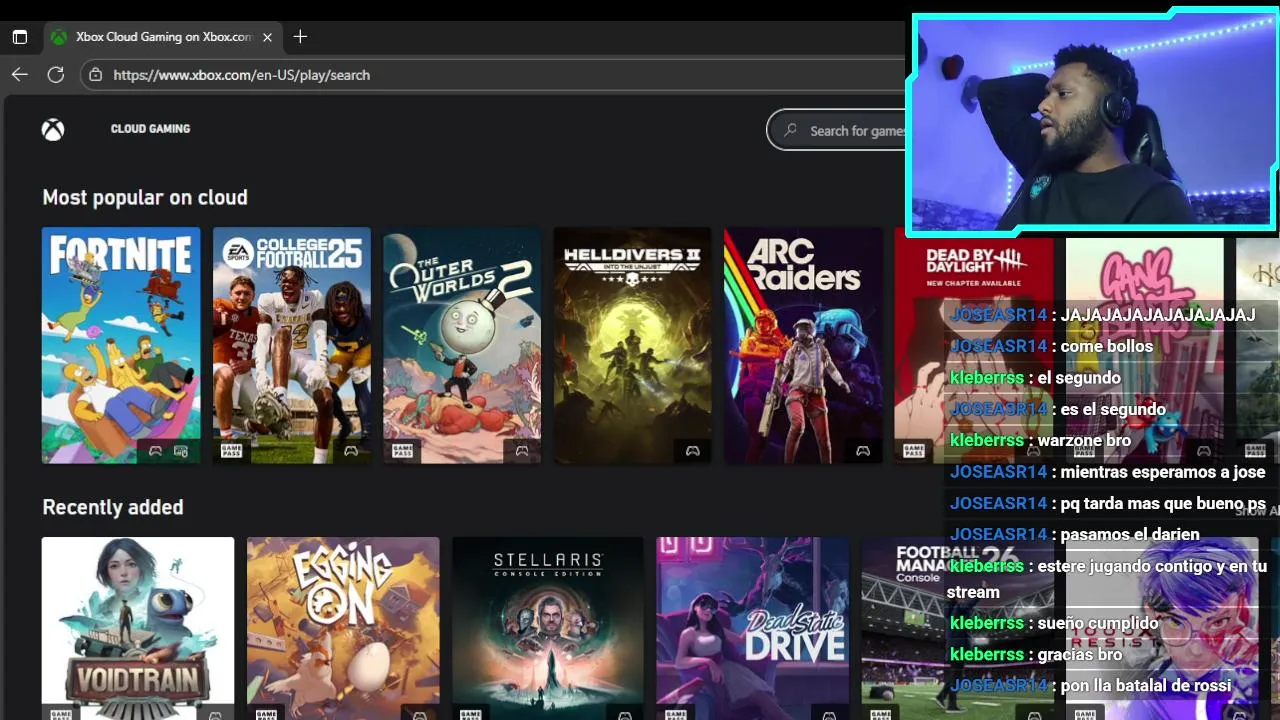The height and width of the screenshot is (720, 1280).
Task: Click controller icon on Outer Worlds 2
Action: pos(522,451)
